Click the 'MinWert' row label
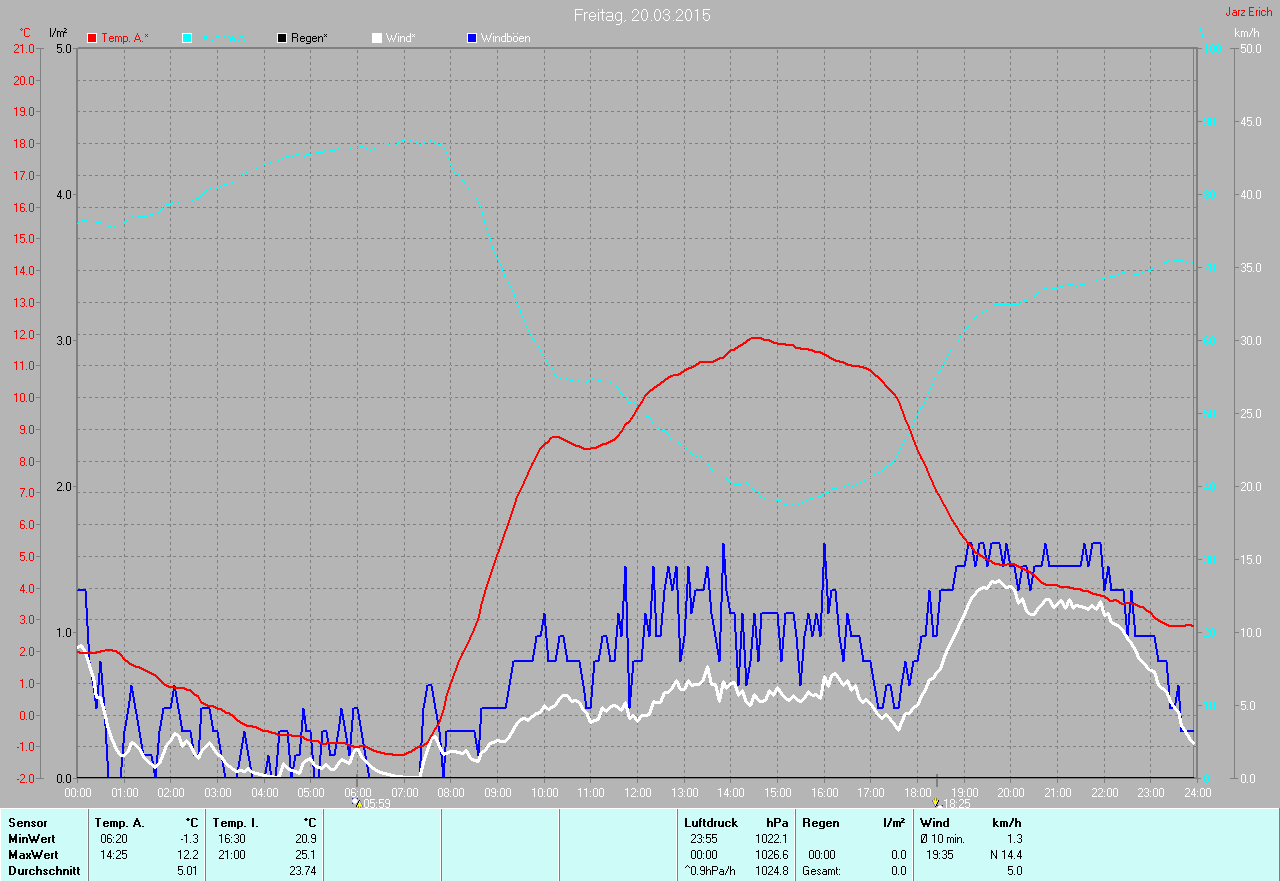Viewport: 1280px width, 881px height. (33, 839)
